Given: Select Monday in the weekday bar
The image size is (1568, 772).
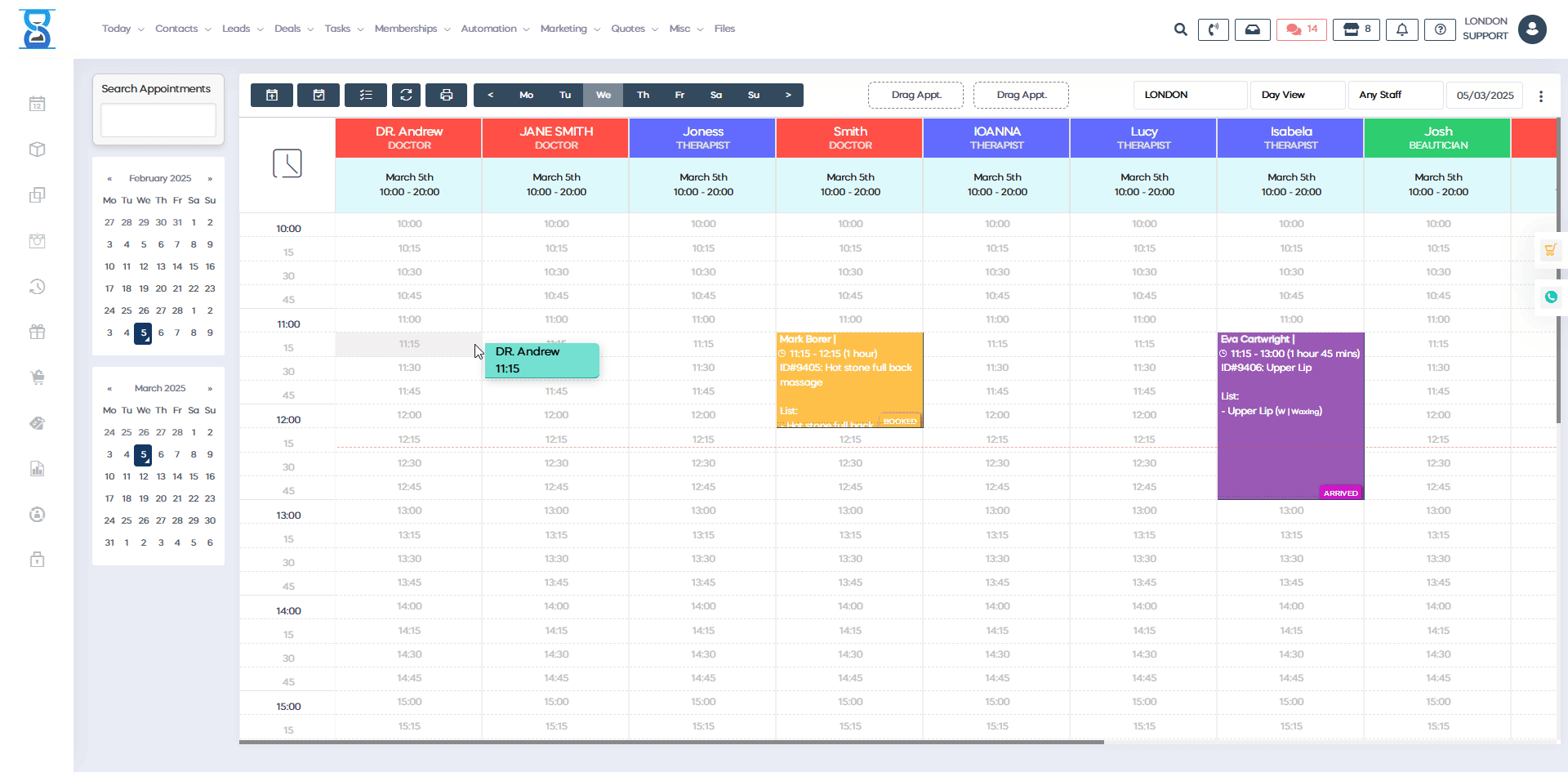Looking at the screenshot, I should (x=526, y=95).
